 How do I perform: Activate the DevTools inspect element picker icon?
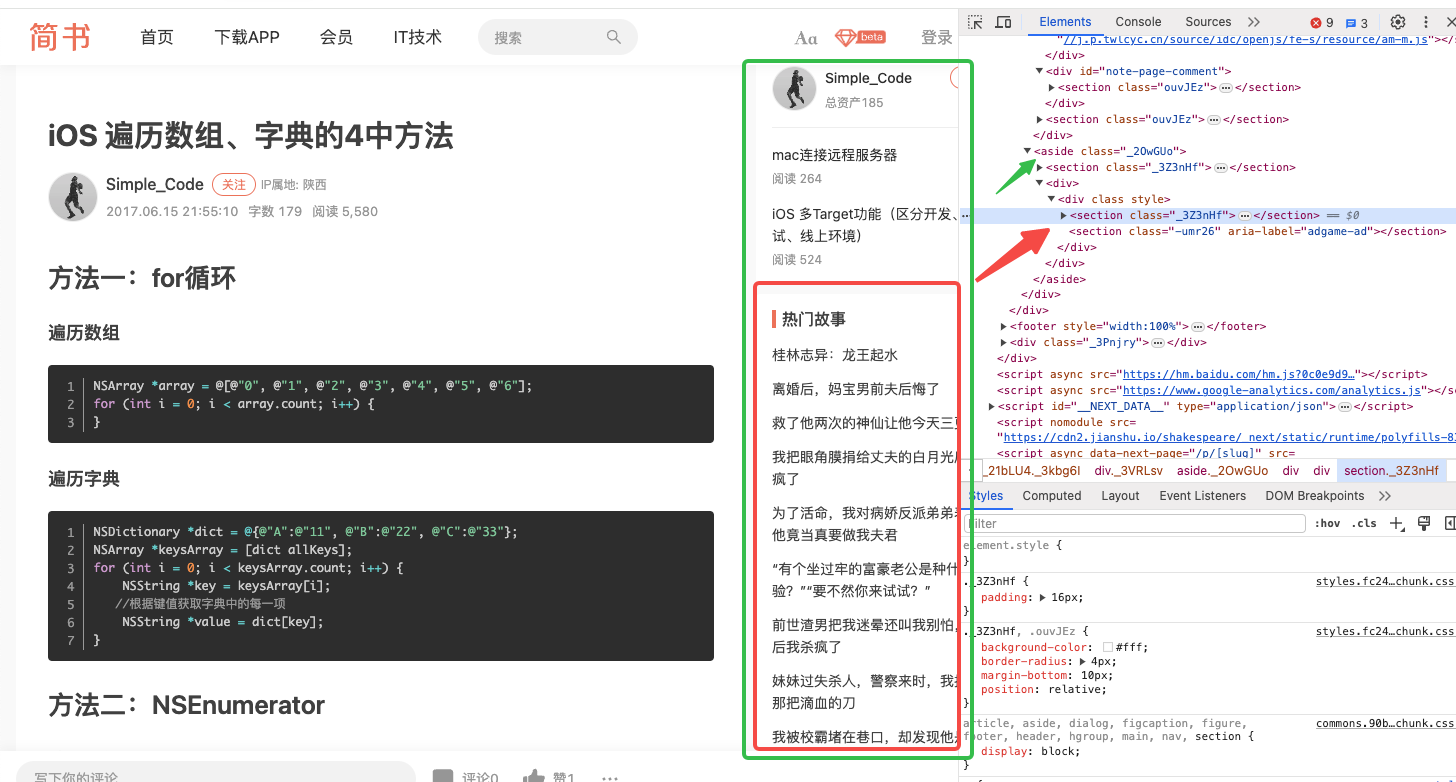pos(976,22)
